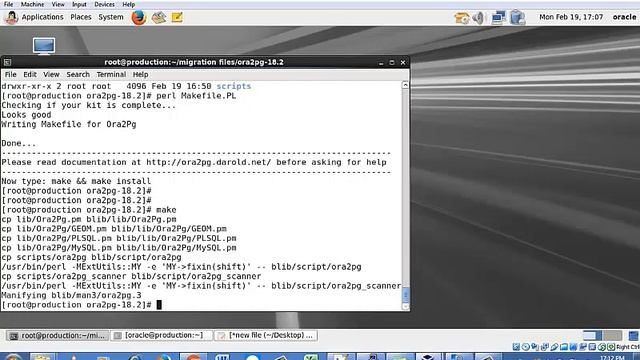This screenshot has height=360, width=640.
Task: Switch to the root@production taskbar window button
Action: point(58,336)
